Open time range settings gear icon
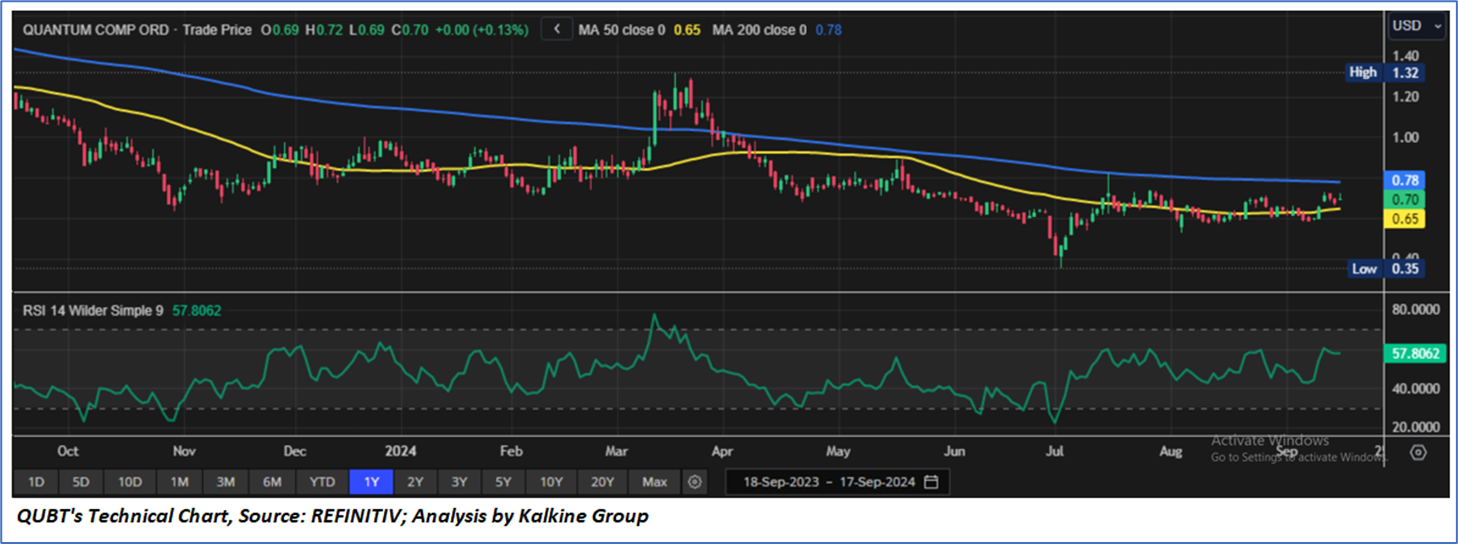The width and height of the screenshot is (1458, 544). click(695, 482)
